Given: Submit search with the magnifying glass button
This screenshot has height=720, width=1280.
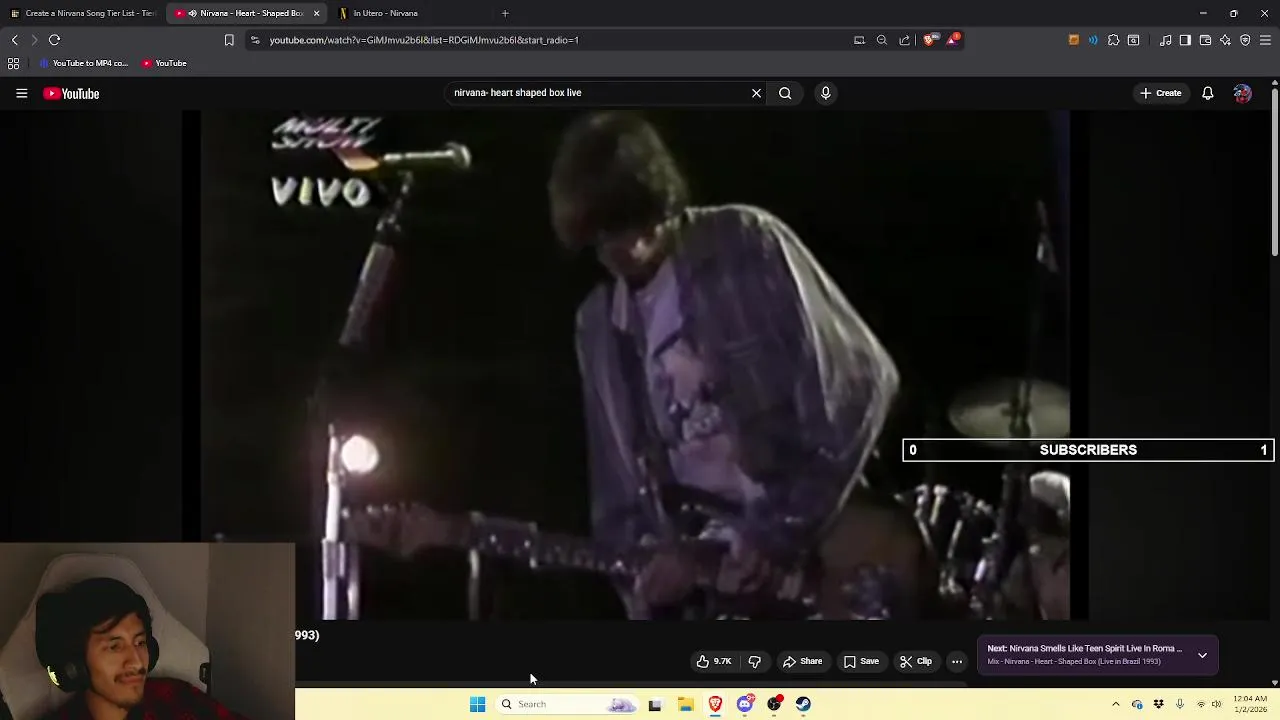Looking at the screenshot, I should point(785,93).
